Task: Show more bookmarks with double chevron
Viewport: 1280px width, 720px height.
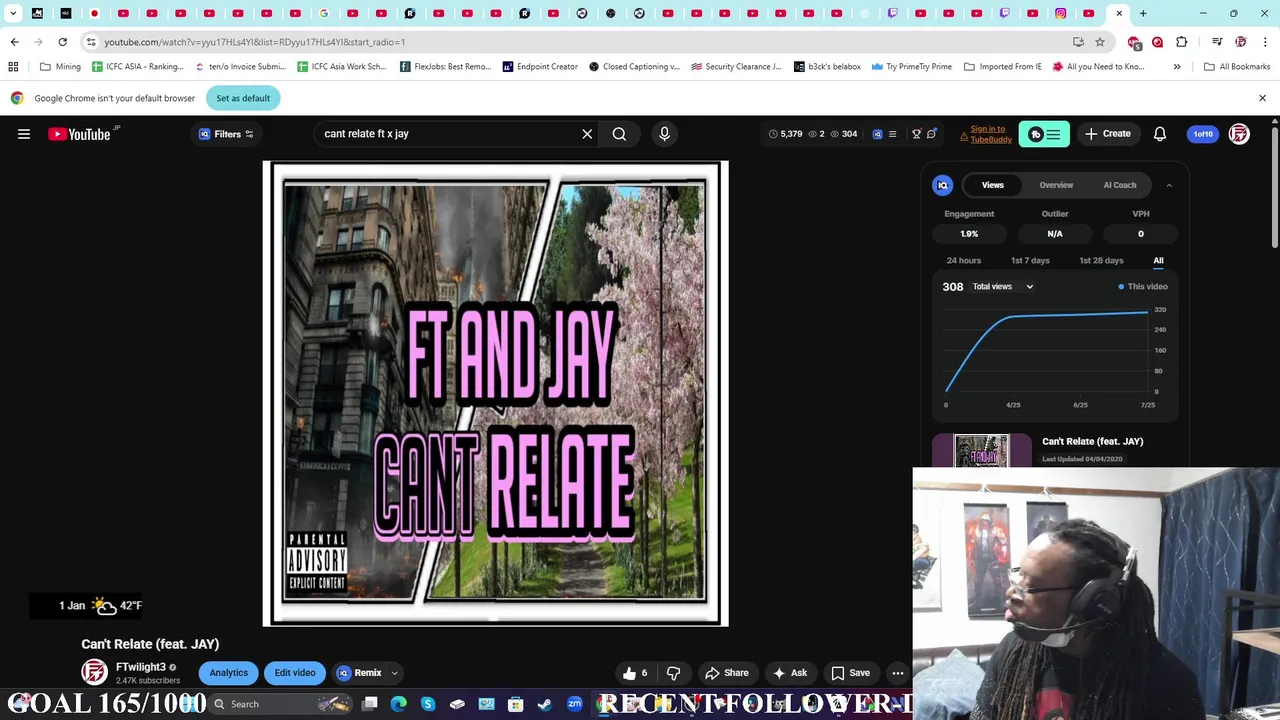Action: tap(1177, 67)
